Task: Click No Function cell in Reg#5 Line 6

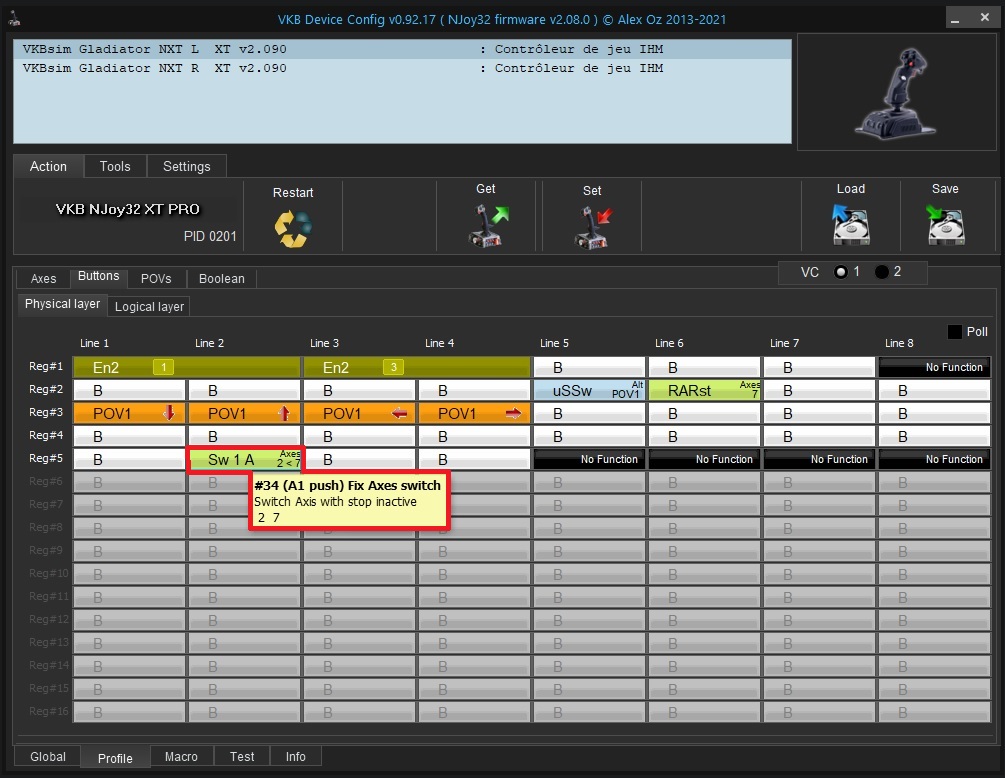Action: (704, 459)
